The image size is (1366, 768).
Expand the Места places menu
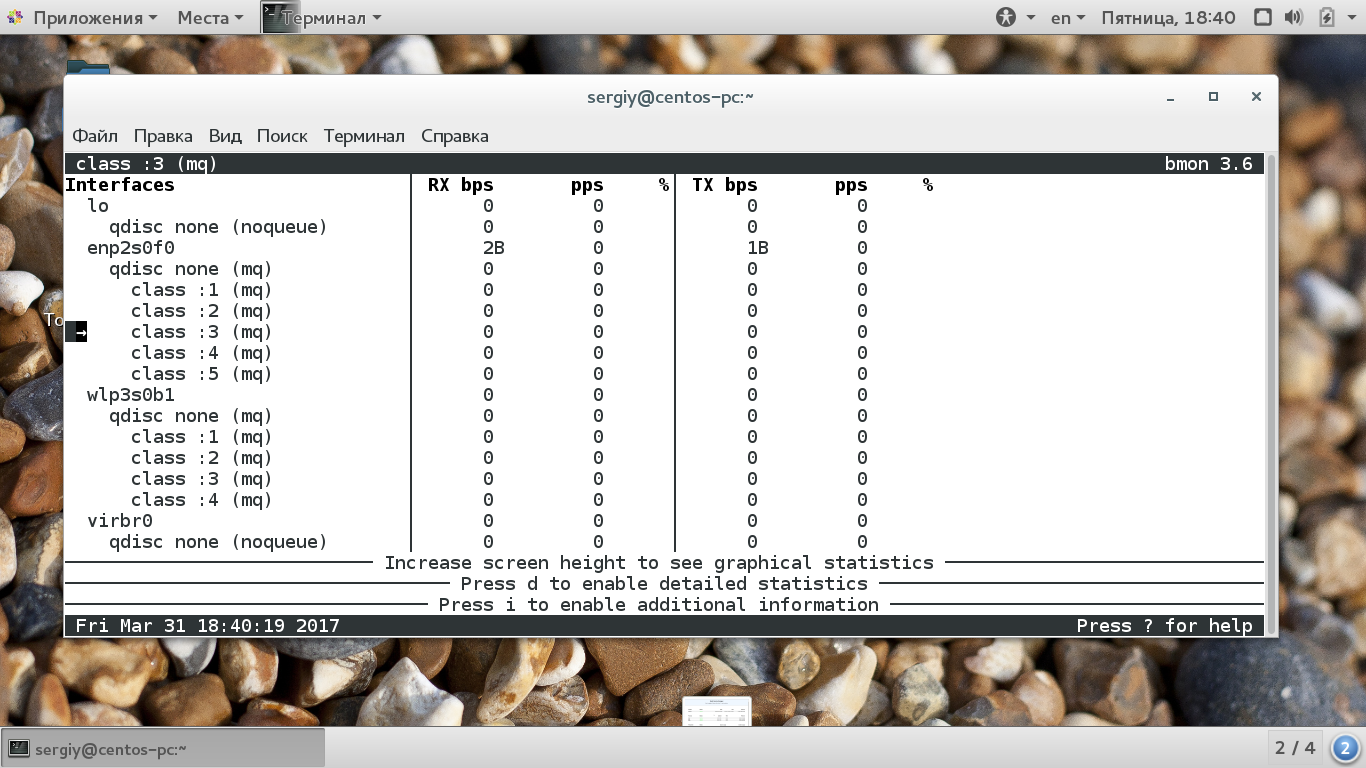click(x=210, y=17)
